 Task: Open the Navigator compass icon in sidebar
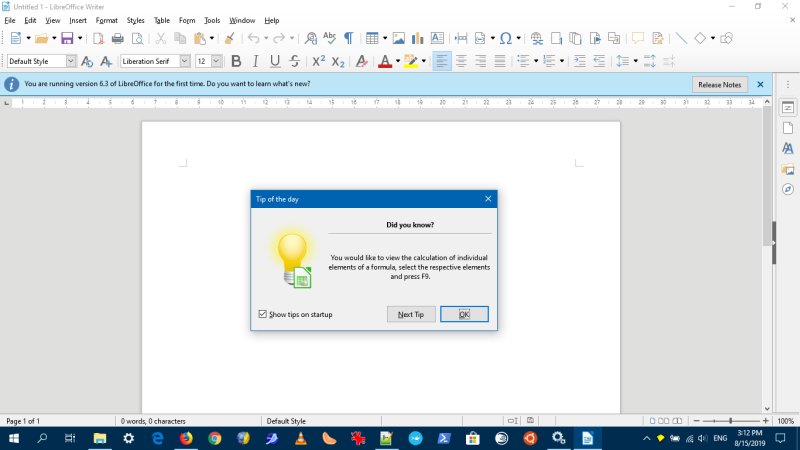tap(787, 189)
